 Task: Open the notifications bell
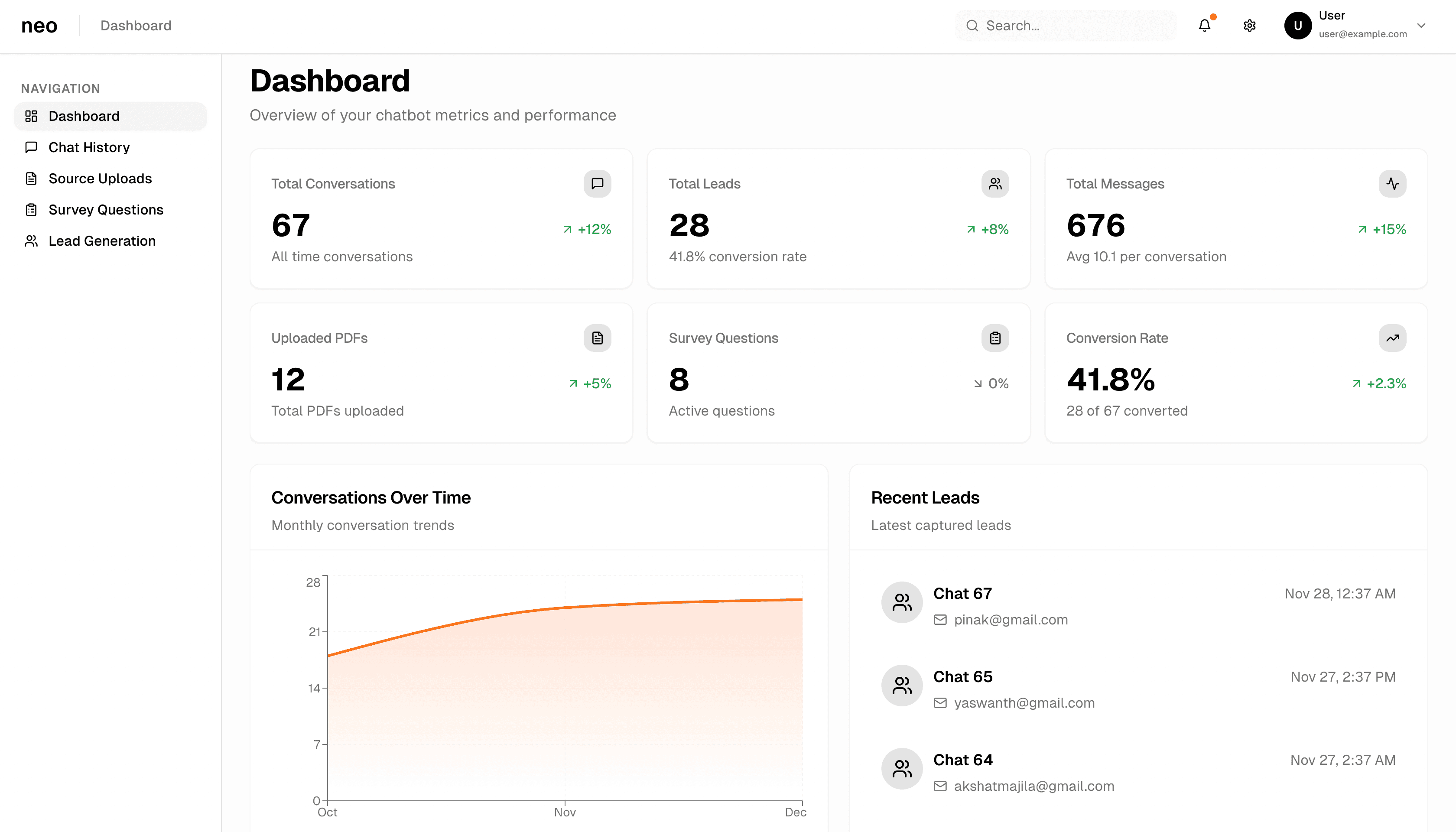tap(1205, 25)
